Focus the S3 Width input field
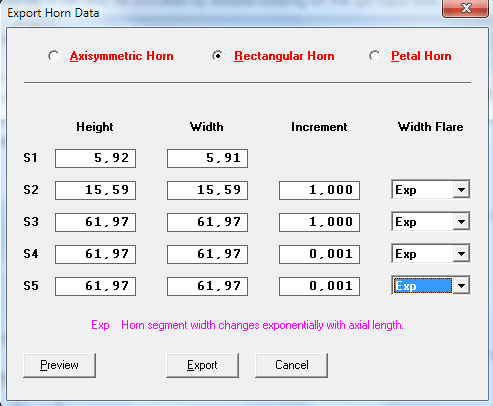This screenshot has height=406, width=493. (207, 222)
